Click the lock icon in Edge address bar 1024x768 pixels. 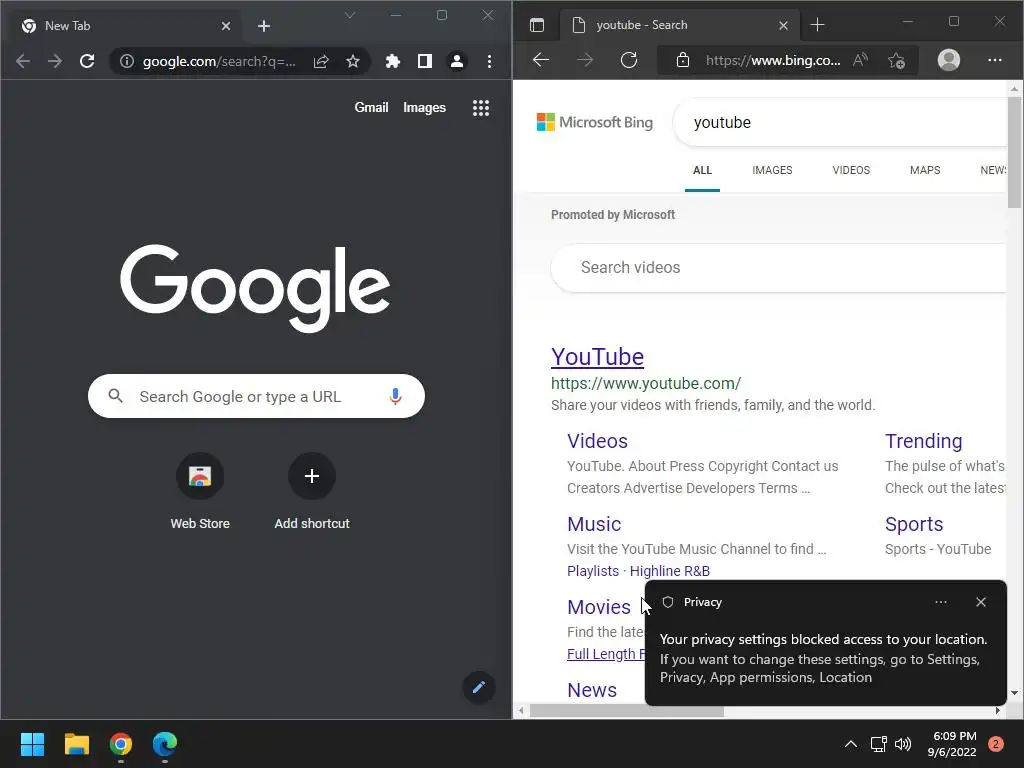tap(683, 60)
